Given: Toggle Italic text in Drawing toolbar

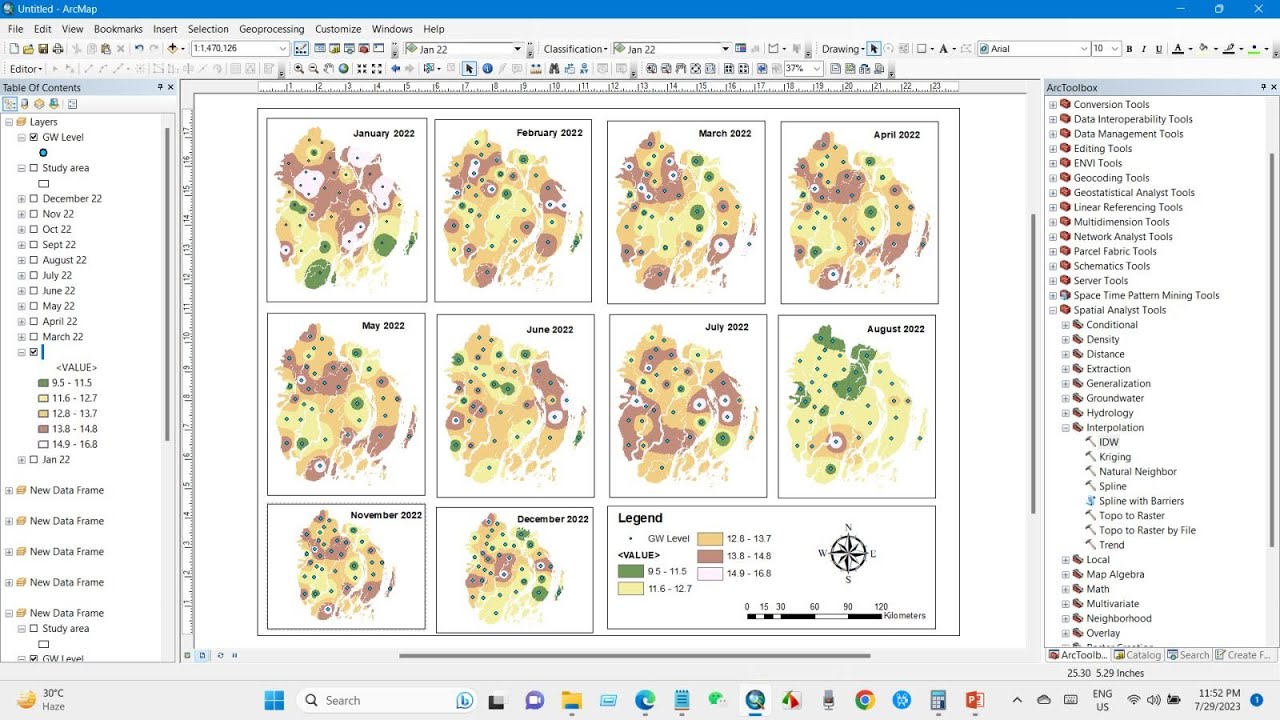Looking at the screenshot, I should (1144, 49).
